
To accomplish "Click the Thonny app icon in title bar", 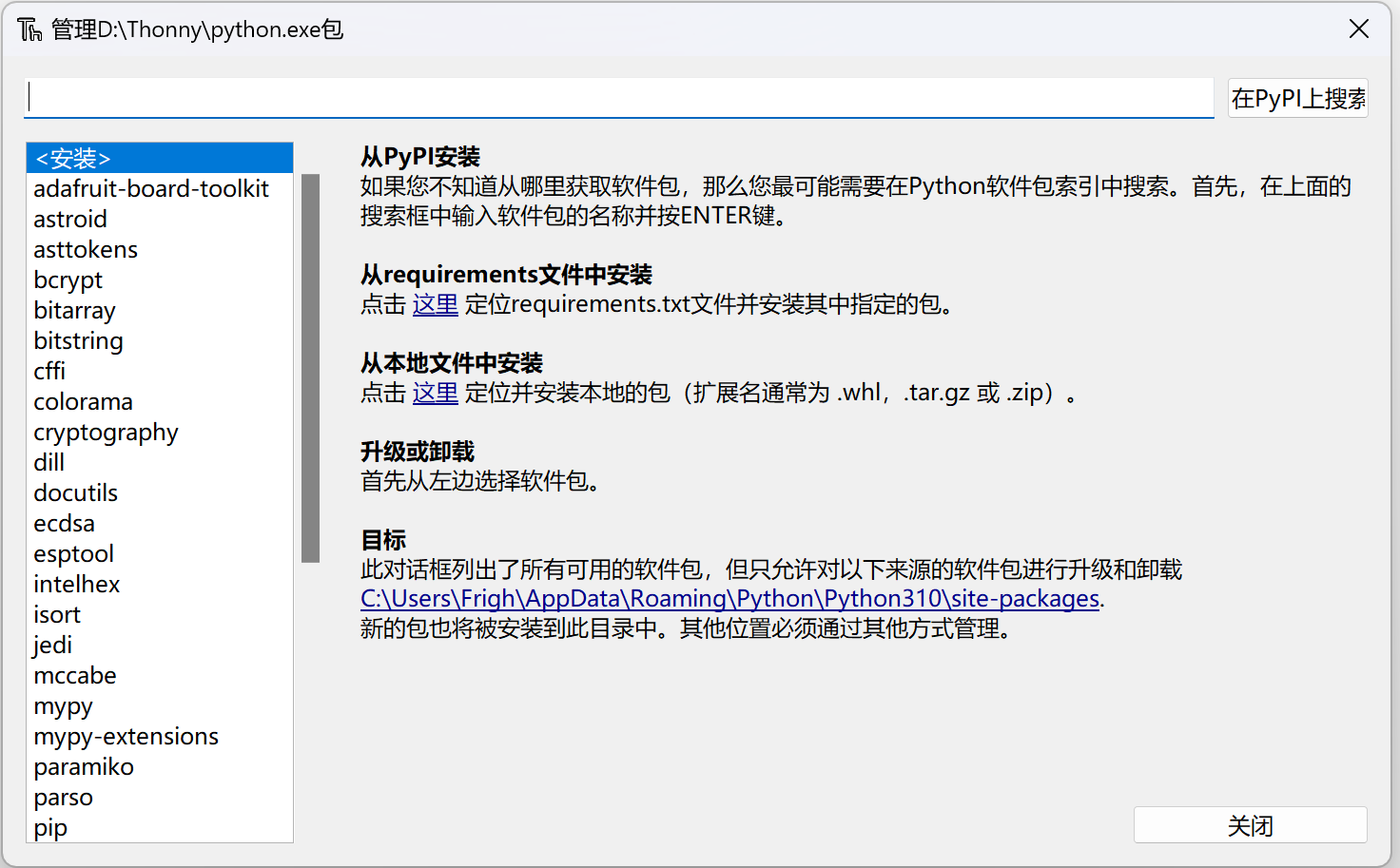I will pyautogui.click(x=29, y=29).
